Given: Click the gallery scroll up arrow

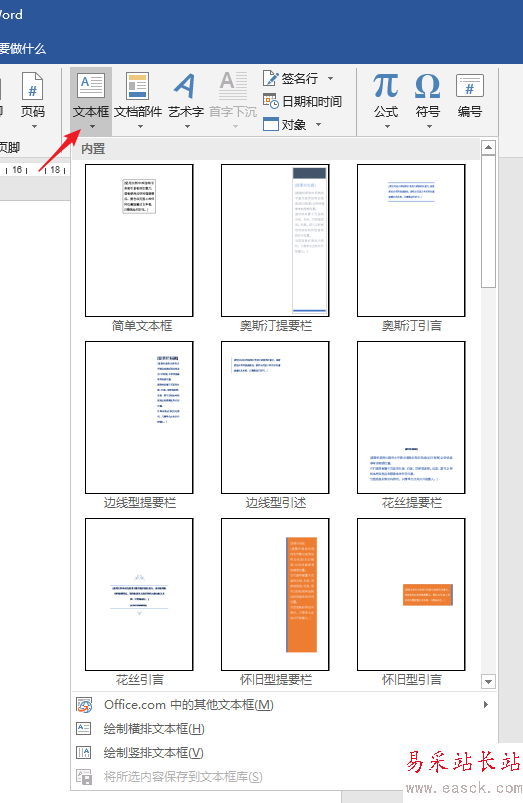Looking at the screenshot, I should 489,148.
